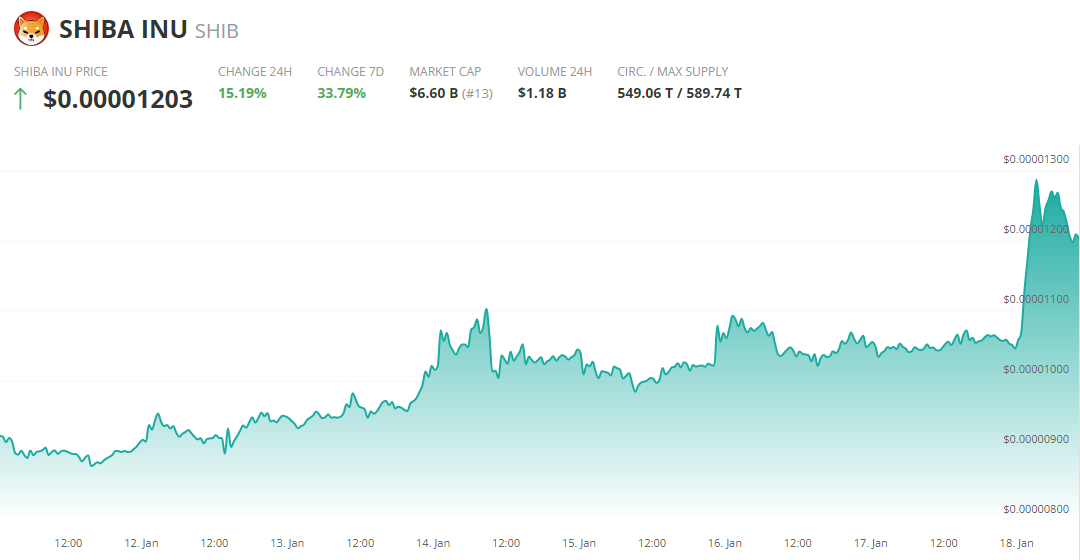Click the $6.60 B market cap value

(x=433, y=93)
